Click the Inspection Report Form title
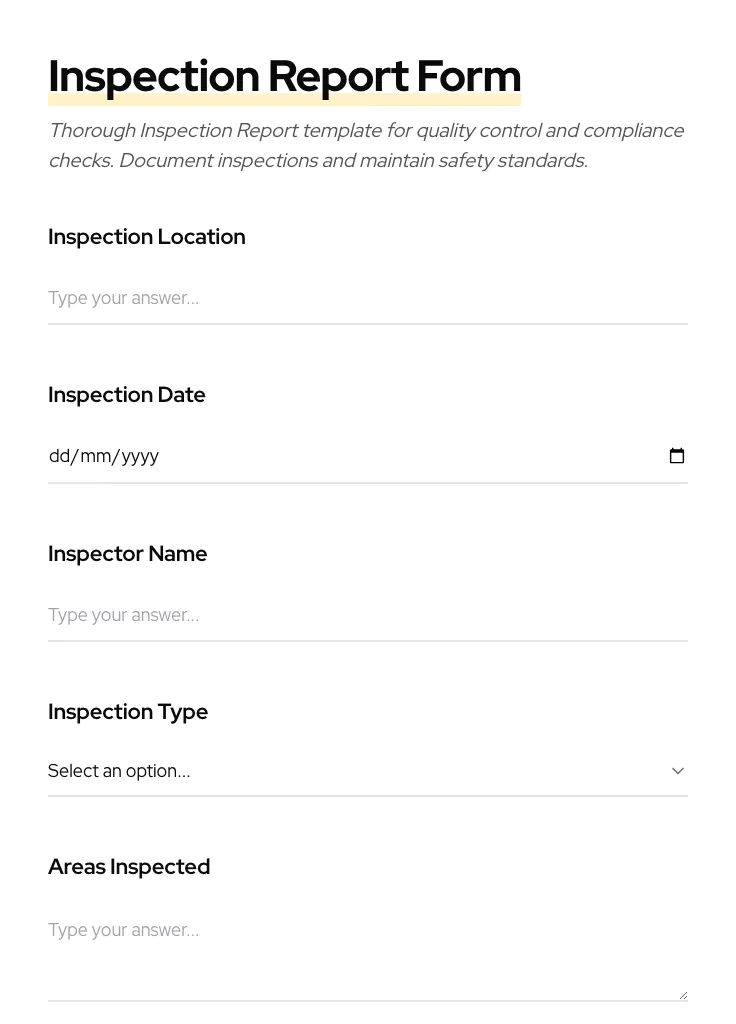The image size is (736, 1024). point(284,76)
